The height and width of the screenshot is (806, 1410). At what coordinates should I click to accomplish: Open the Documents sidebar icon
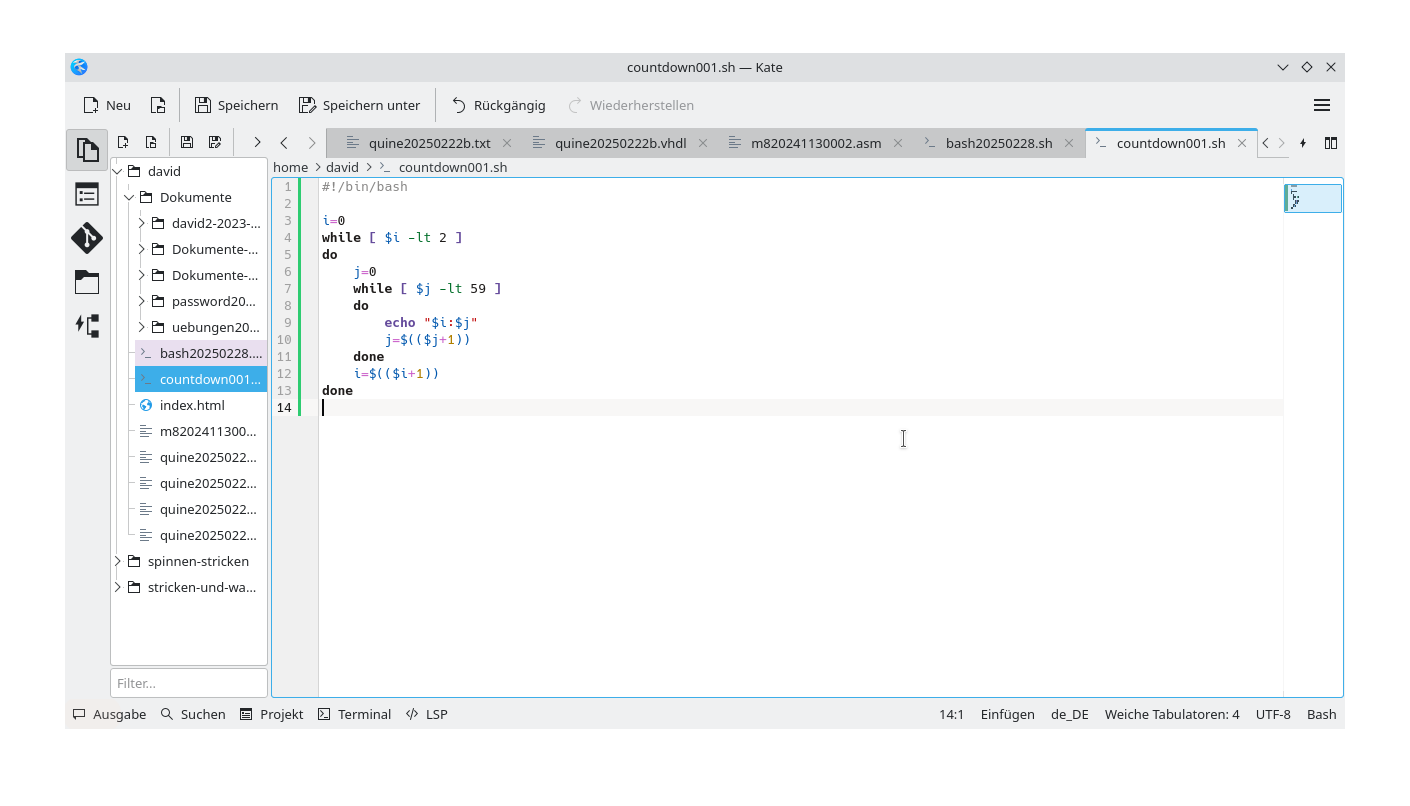[86, 150]
